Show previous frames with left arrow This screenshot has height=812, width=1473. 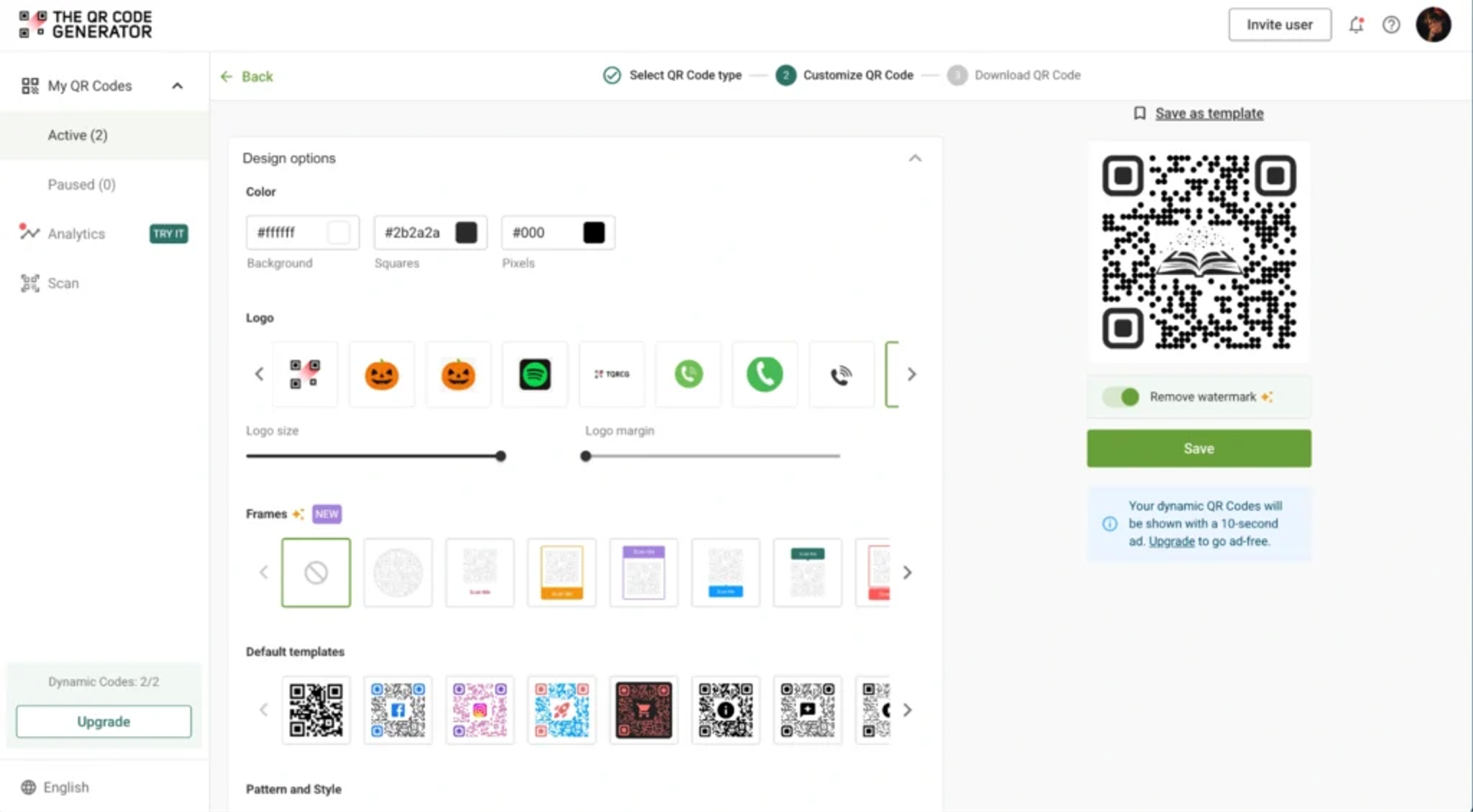tap(263, 573)
